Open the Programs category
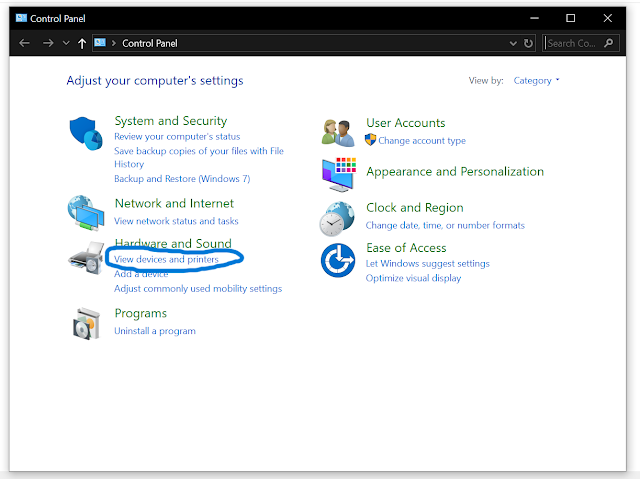 point(141,313)
